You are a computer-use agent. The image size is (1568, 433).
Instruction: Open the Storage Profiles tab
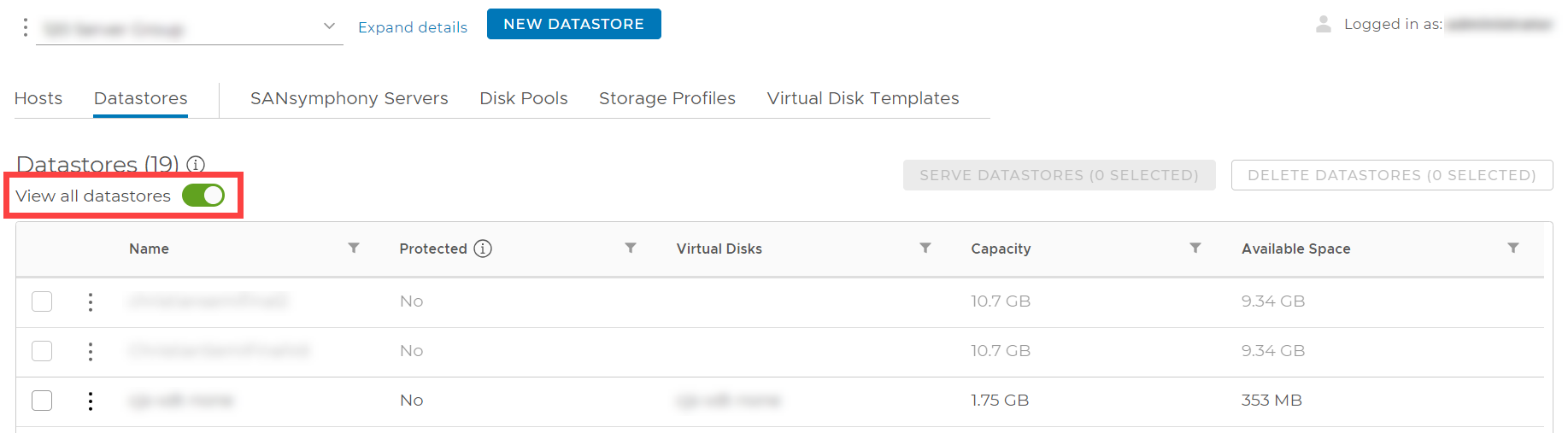667,98
